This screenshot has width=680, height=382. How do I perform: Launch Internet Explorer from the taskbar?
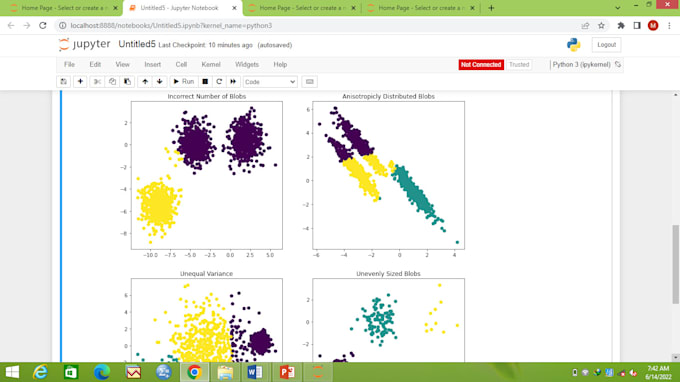tap(41, 372)
